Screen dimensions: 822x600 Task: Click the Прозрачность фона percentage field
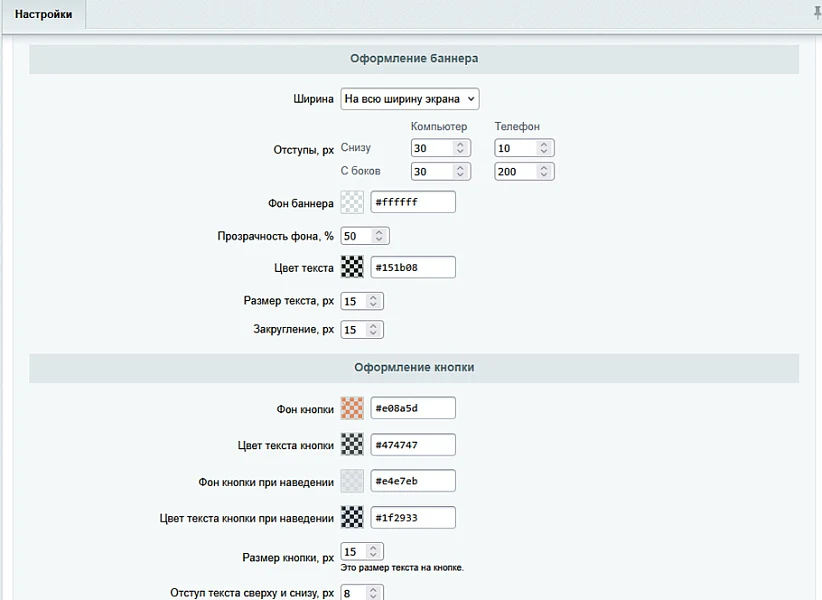click(x=365, y=236)
